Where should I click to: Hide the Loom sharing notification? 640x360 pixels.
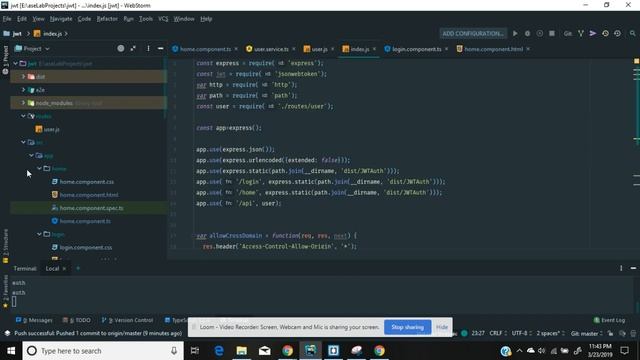pyautogui.click(x=442, y=327)
